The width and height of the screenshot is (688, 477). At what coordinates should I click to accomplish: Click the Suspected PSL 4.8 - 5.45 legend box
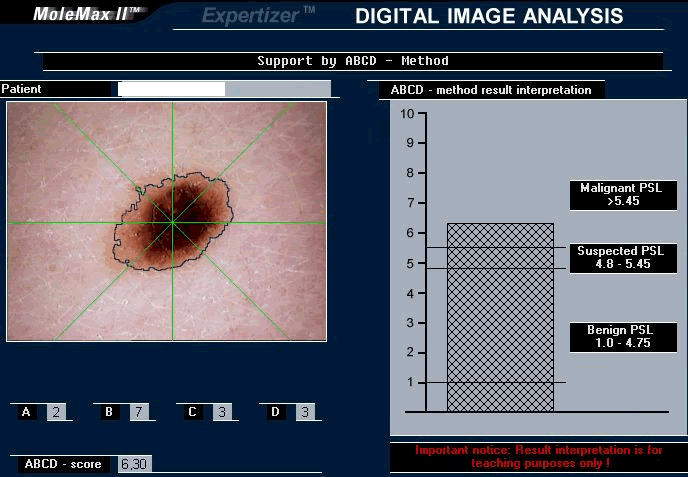[623, 258]
